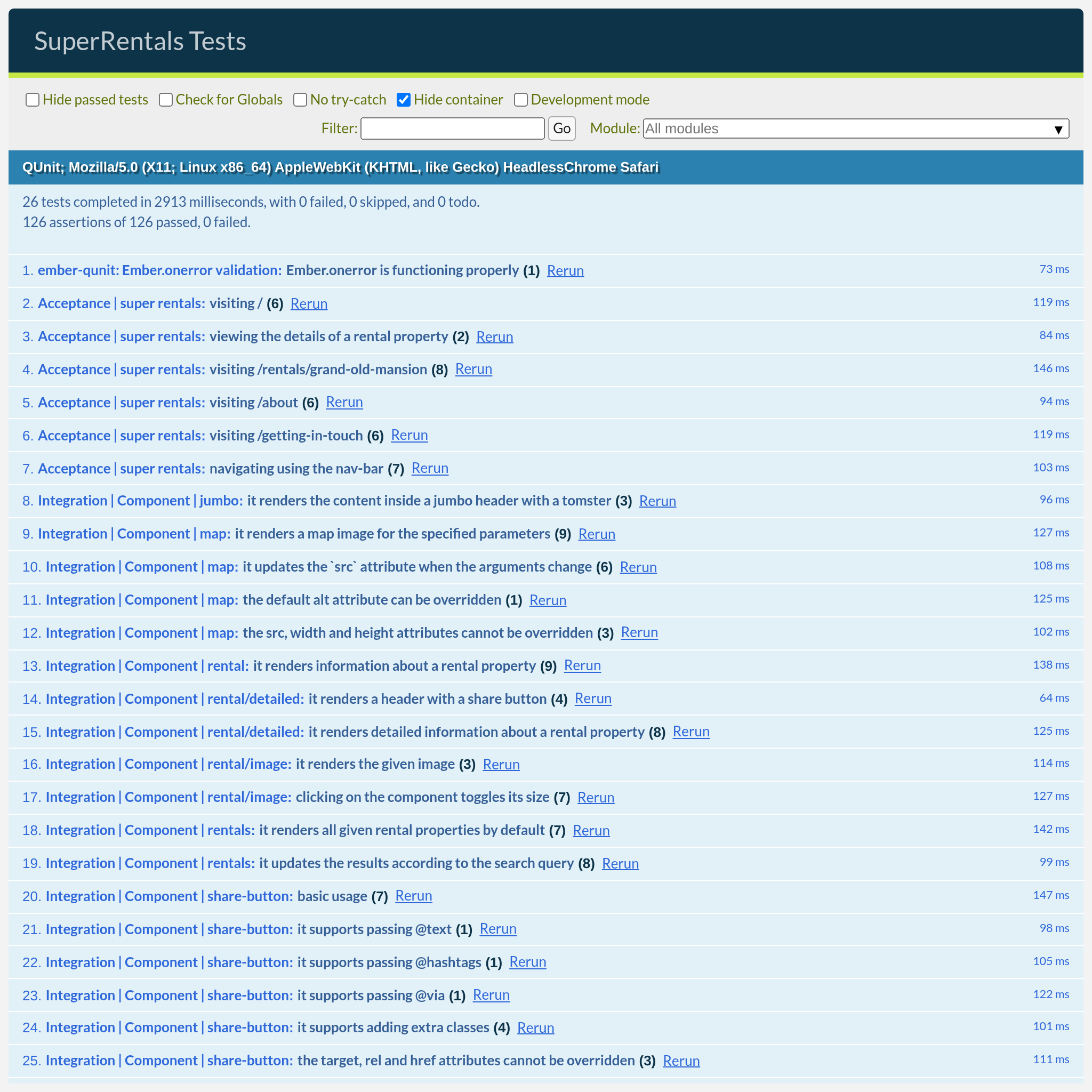Rerun the rentals search query test
Image resolution: width=1092 pixels, height=1092 pixels.
coord(620,864)
